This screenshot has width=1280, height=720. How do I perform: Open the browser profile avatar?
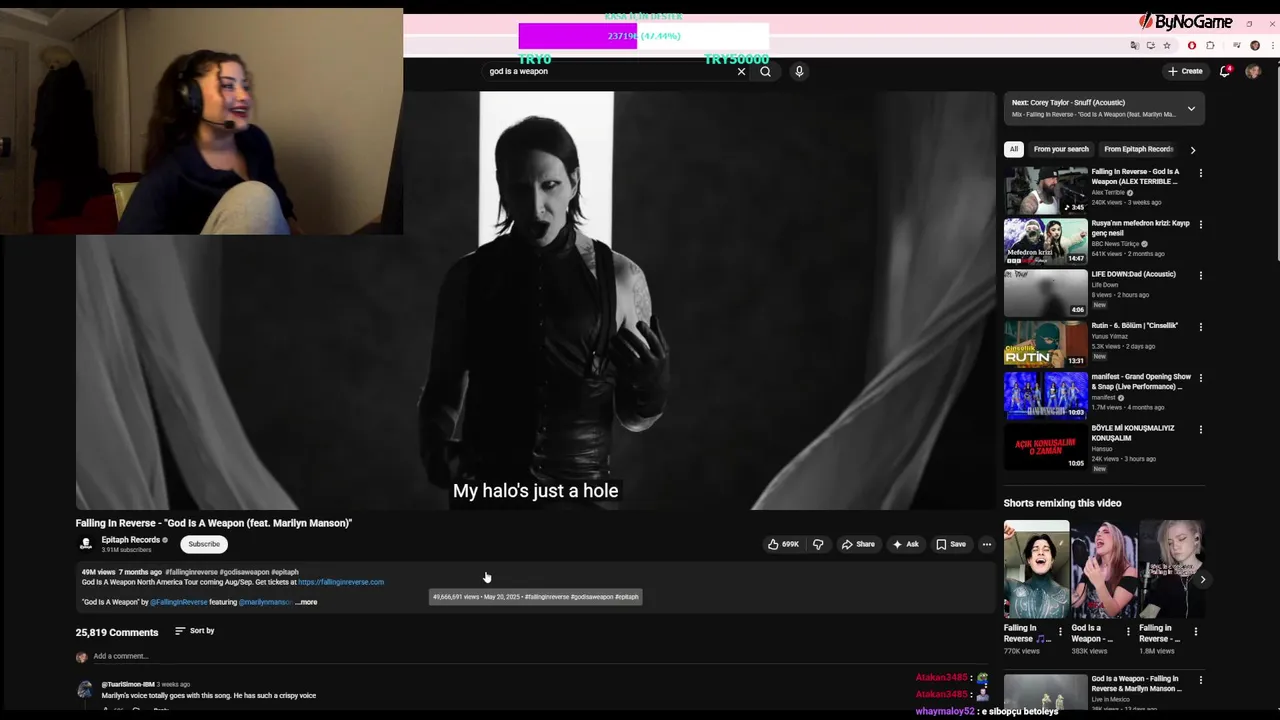[x=1255, y=45]
